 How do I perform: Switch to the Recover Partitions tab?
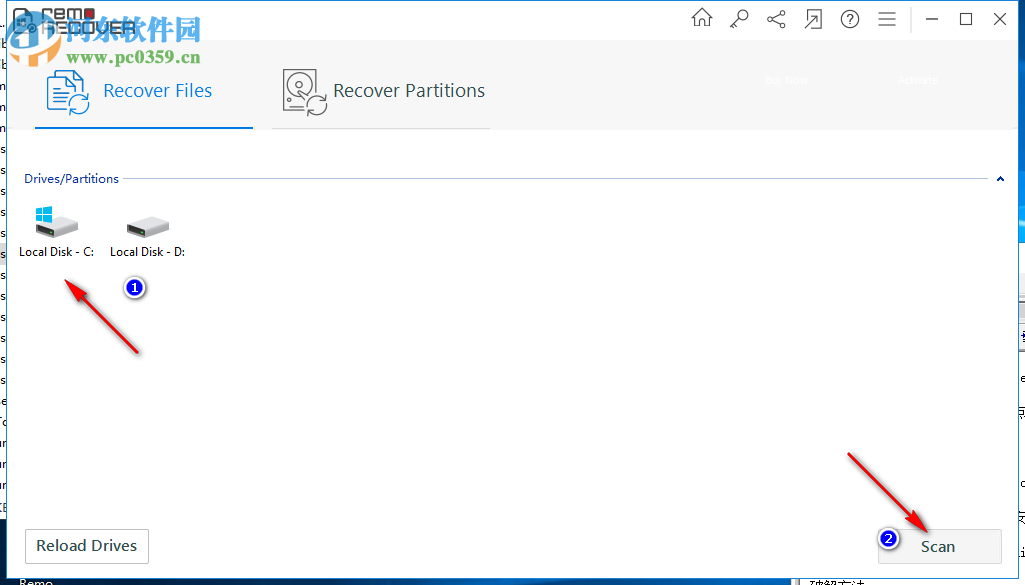click(x=409, y=90)
